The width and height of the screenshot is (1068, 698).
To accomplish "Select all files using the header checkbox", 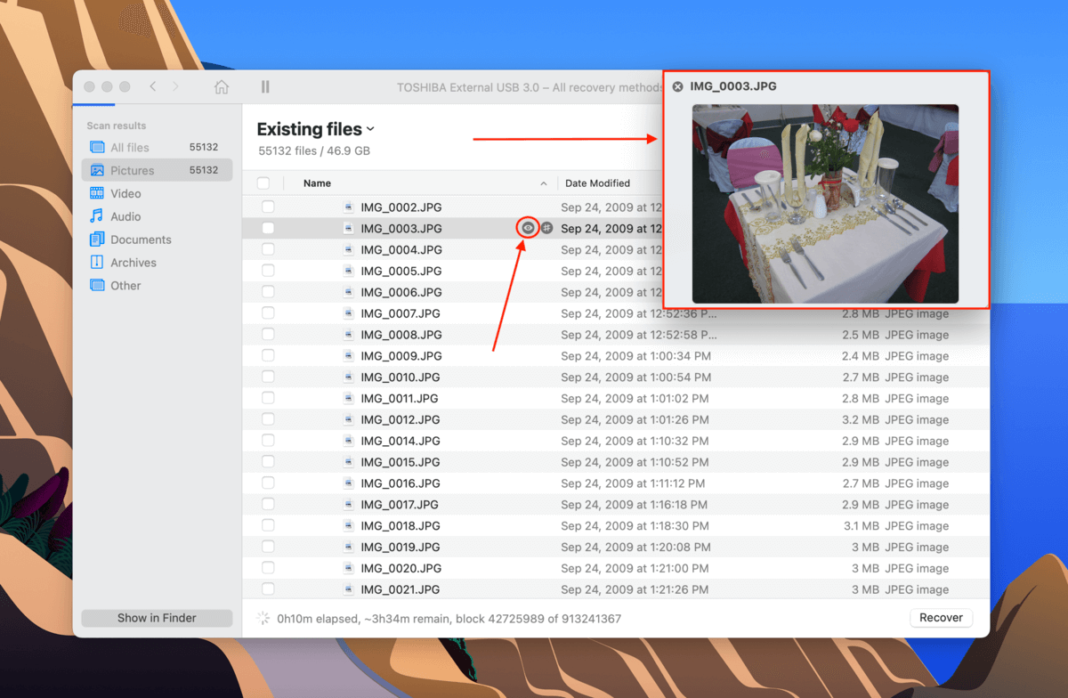I will pyautogui.click(x=264, y=183).
